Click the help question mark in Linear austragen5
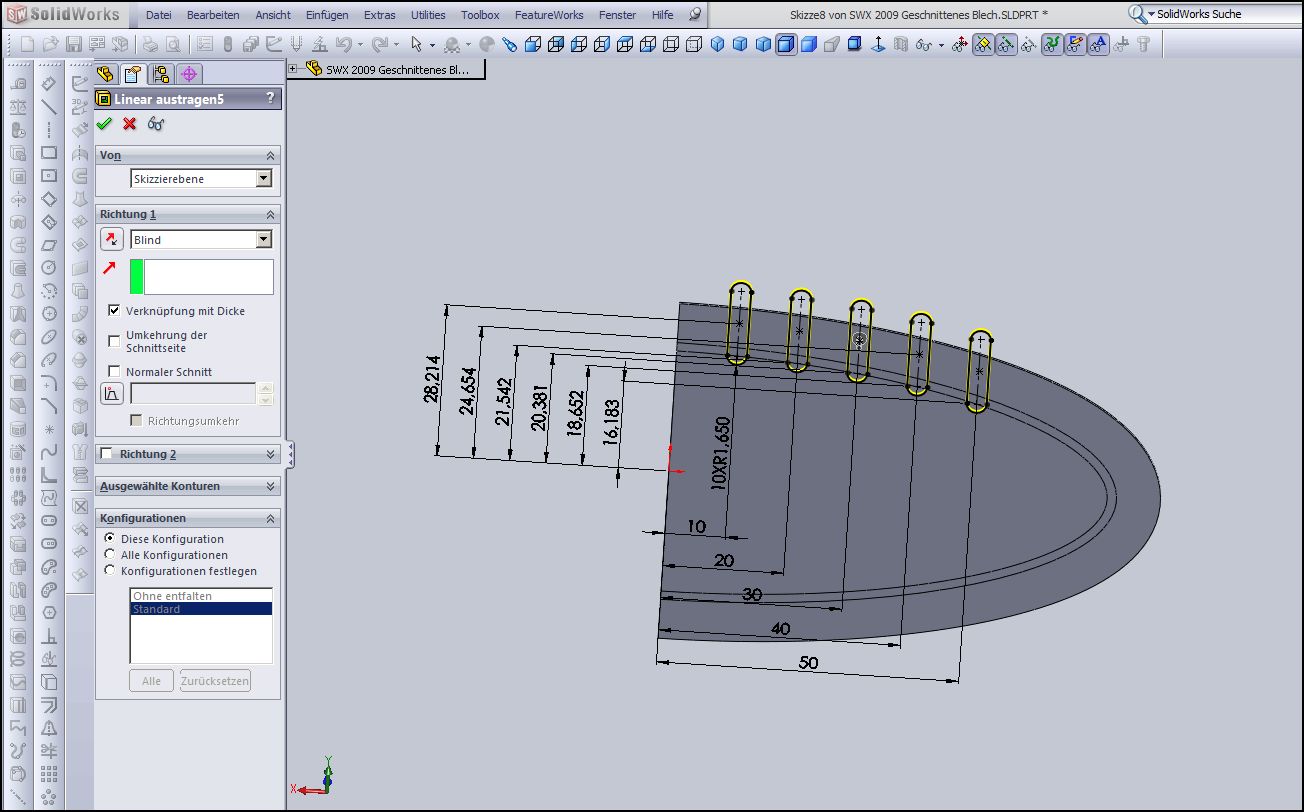Image resolution: width=1304 pixels, height=812 pixels. (270, 98)
